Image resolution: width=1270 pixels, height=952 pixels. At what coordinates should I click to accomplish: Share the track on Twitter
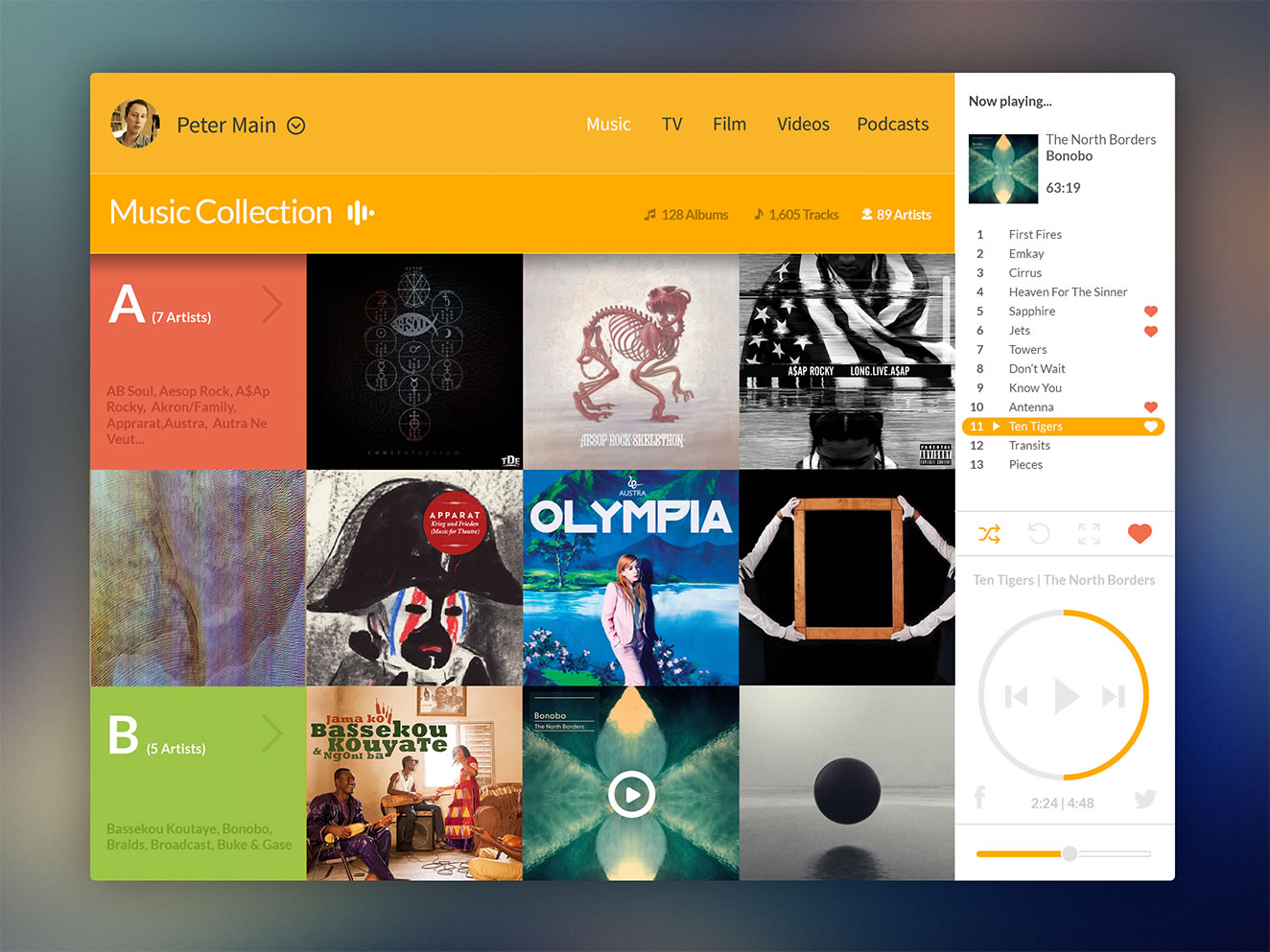[1145, 799]
